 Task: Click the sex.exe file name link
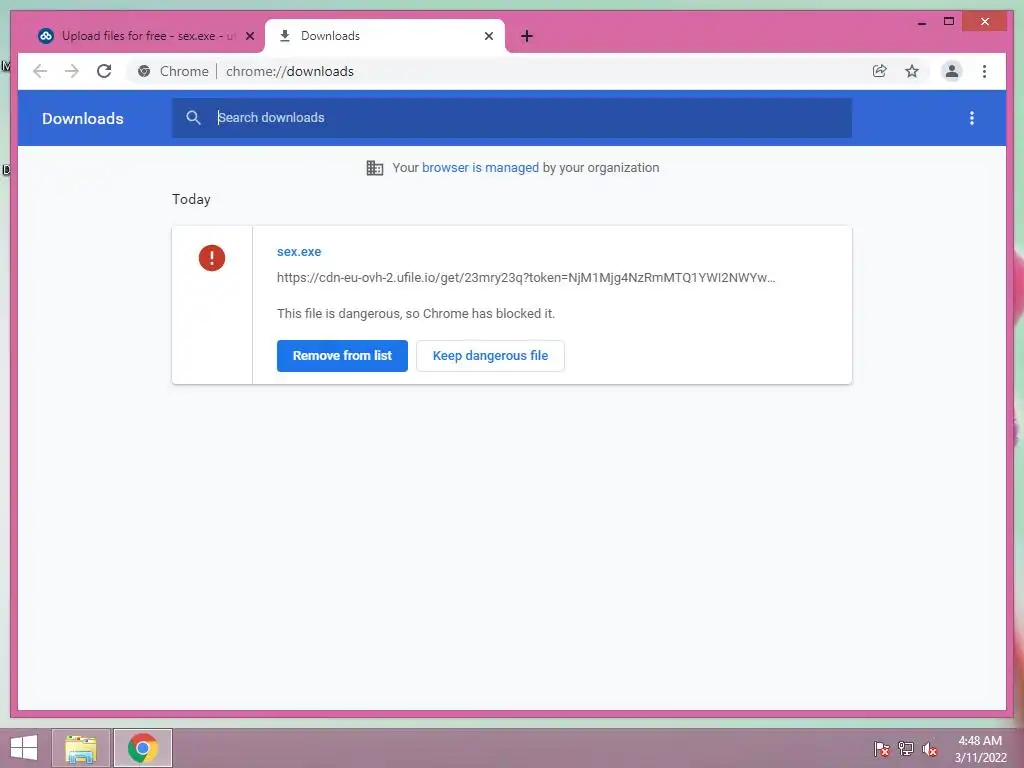pyautogui.click(x=299, y=251)
